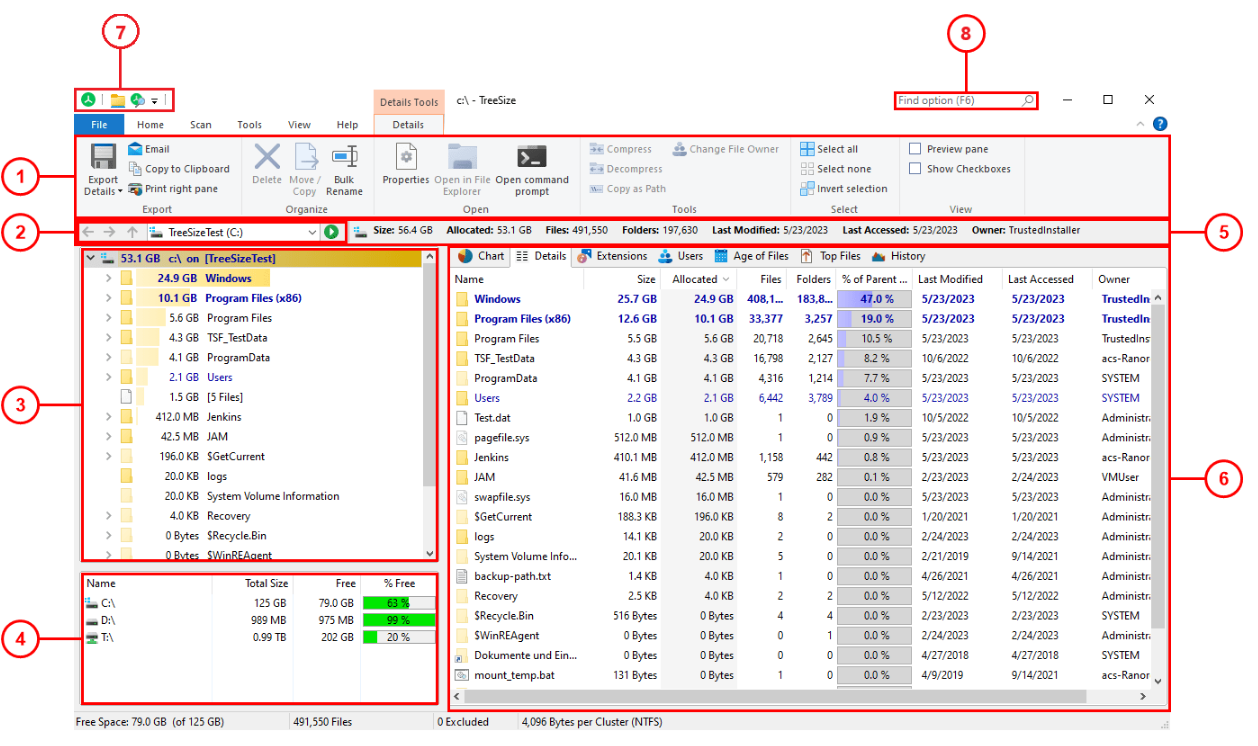
Task: Open the Export Details dropdown arrow
Action: pos(120,191)
